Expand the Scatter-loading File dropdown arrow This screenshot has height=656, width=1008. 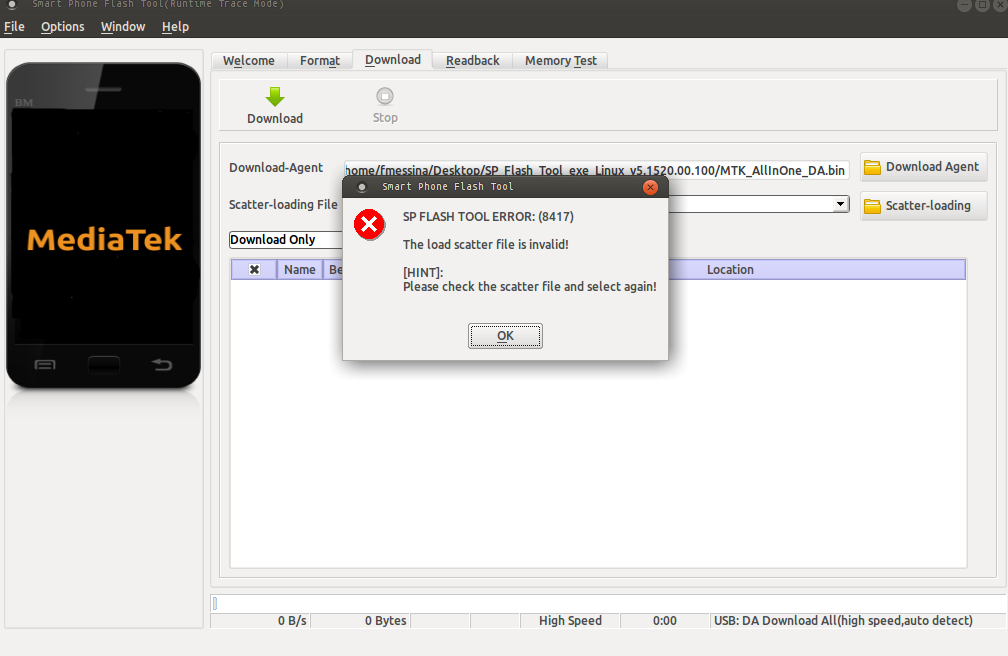(x=840, y=205)
